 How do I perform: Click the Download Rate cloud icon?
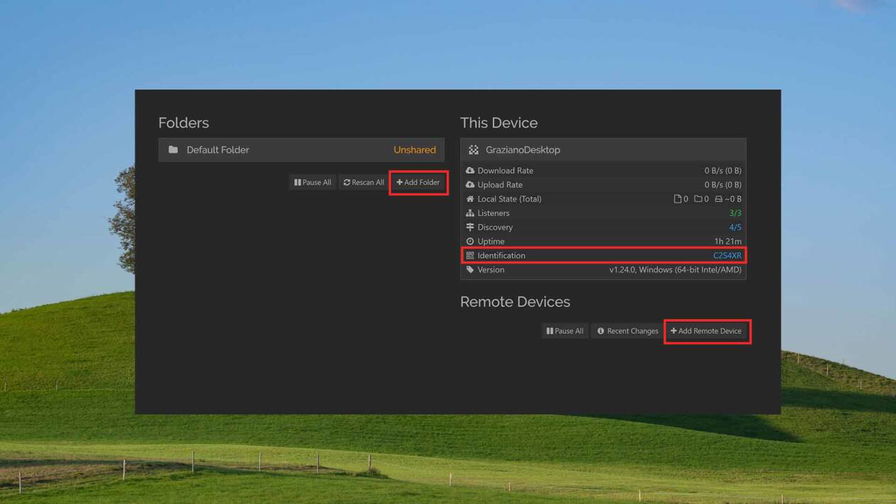[470, 170]
